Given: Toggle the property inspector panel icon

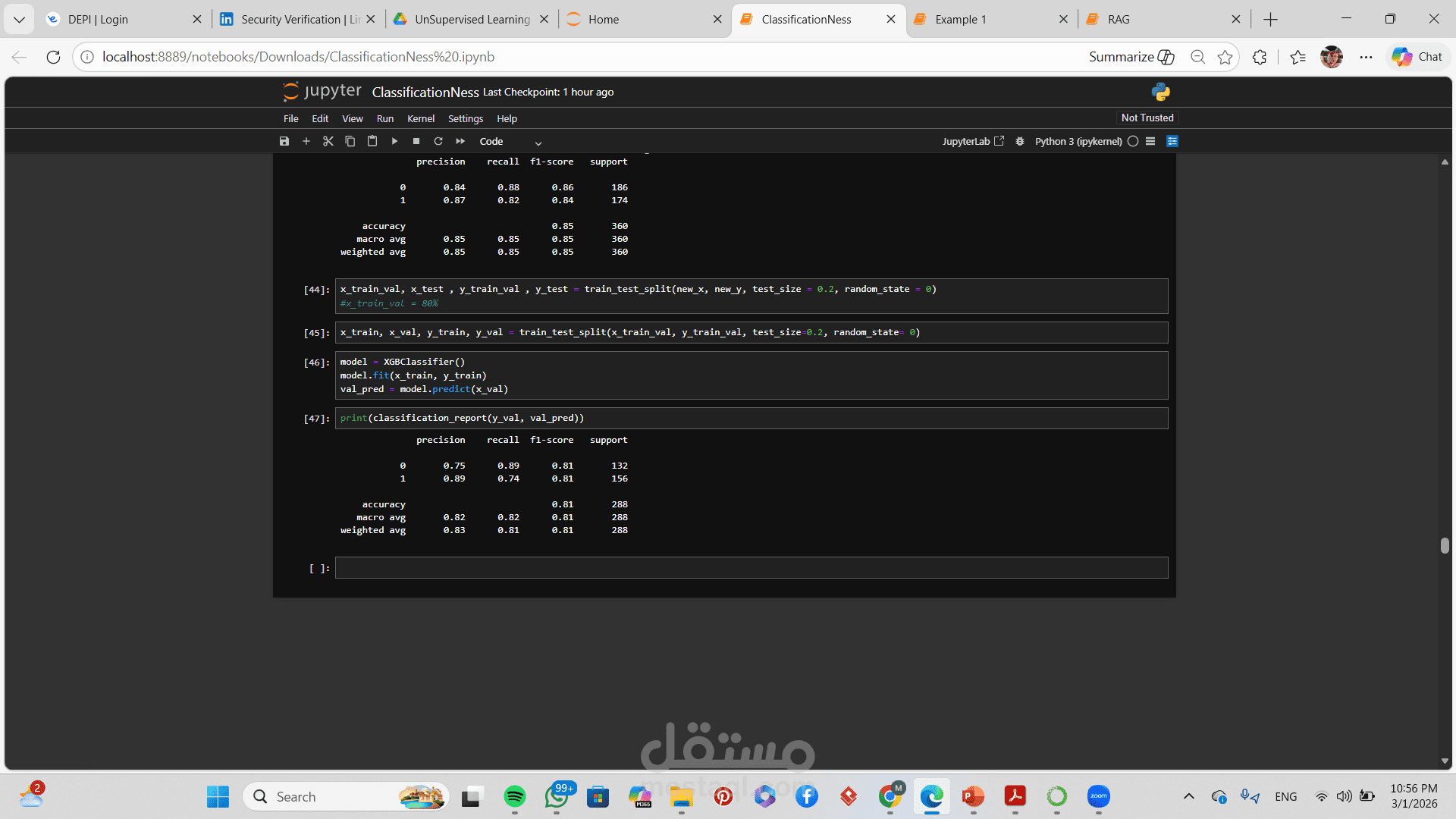Looking at the screenshot, I should click(x=1172, y=142).
